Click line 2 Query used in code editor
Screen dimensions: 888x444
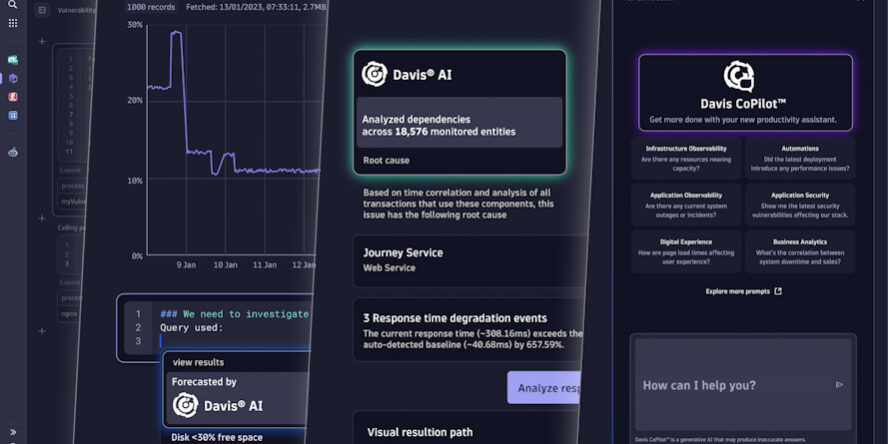[191, 327]
